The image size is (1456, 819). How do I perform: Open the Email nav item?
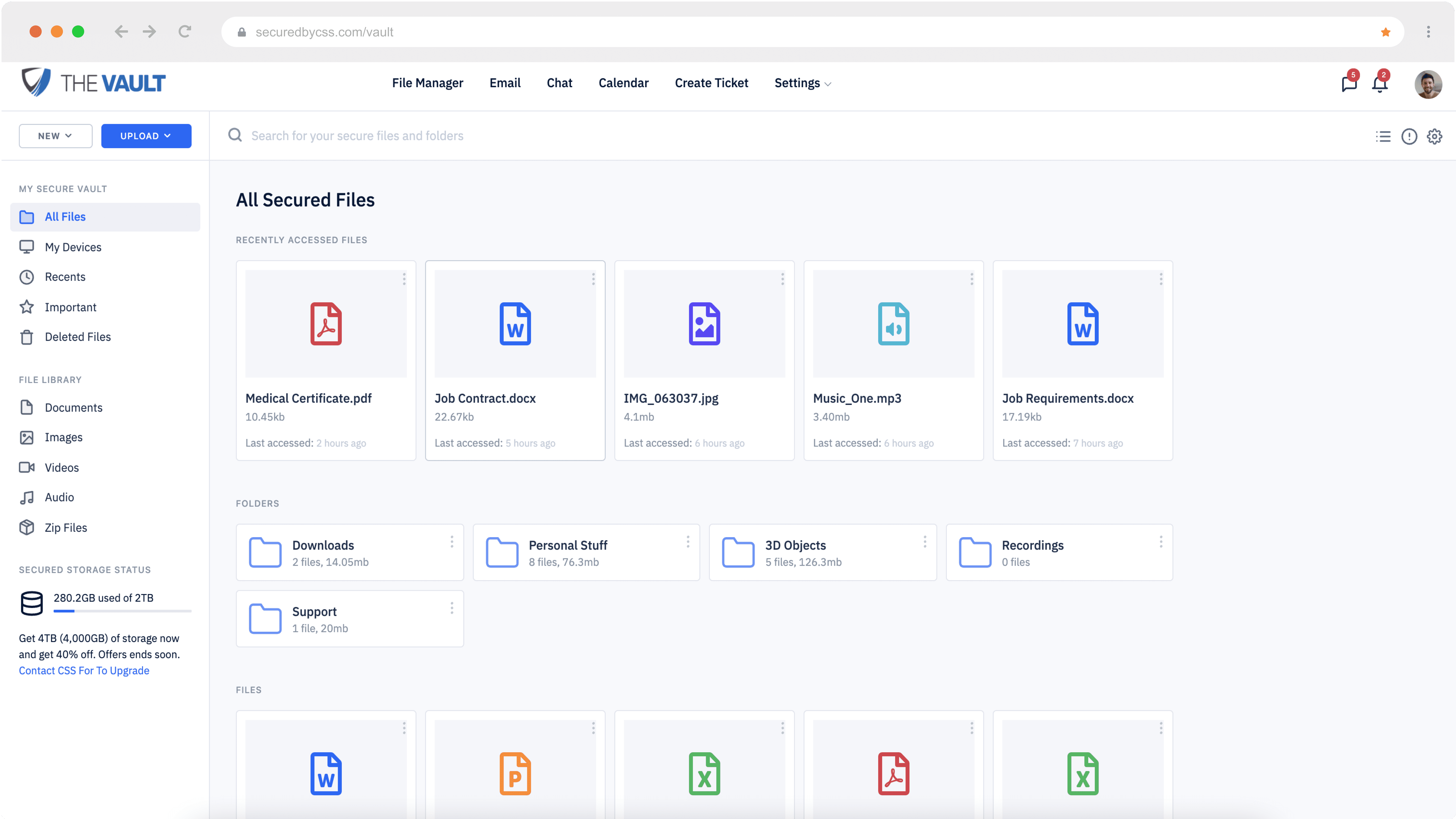tap(505, 83)
